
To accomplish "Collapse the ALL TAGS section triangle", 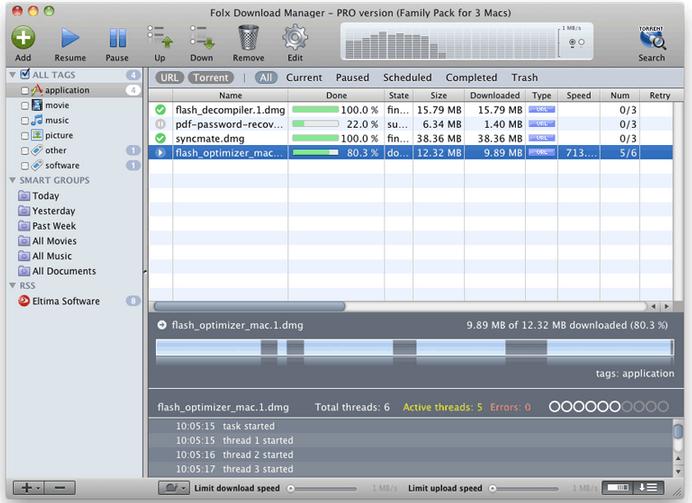I will (x=12, y=75).
